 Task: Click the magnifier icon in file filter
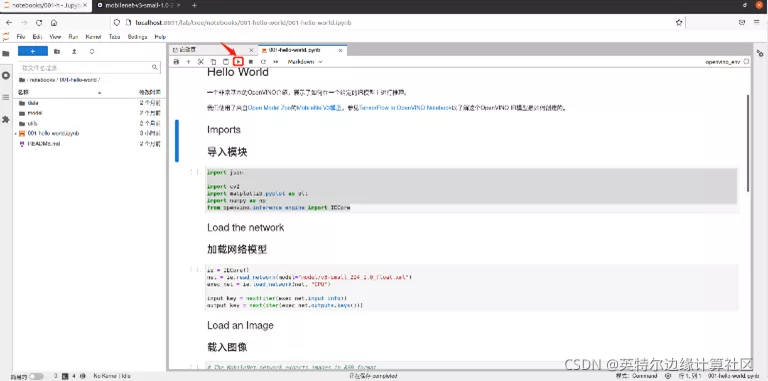155,68
